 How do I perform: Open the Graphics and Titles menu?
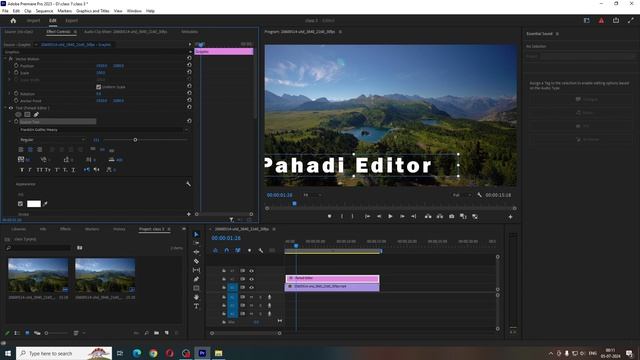(93, 11)
